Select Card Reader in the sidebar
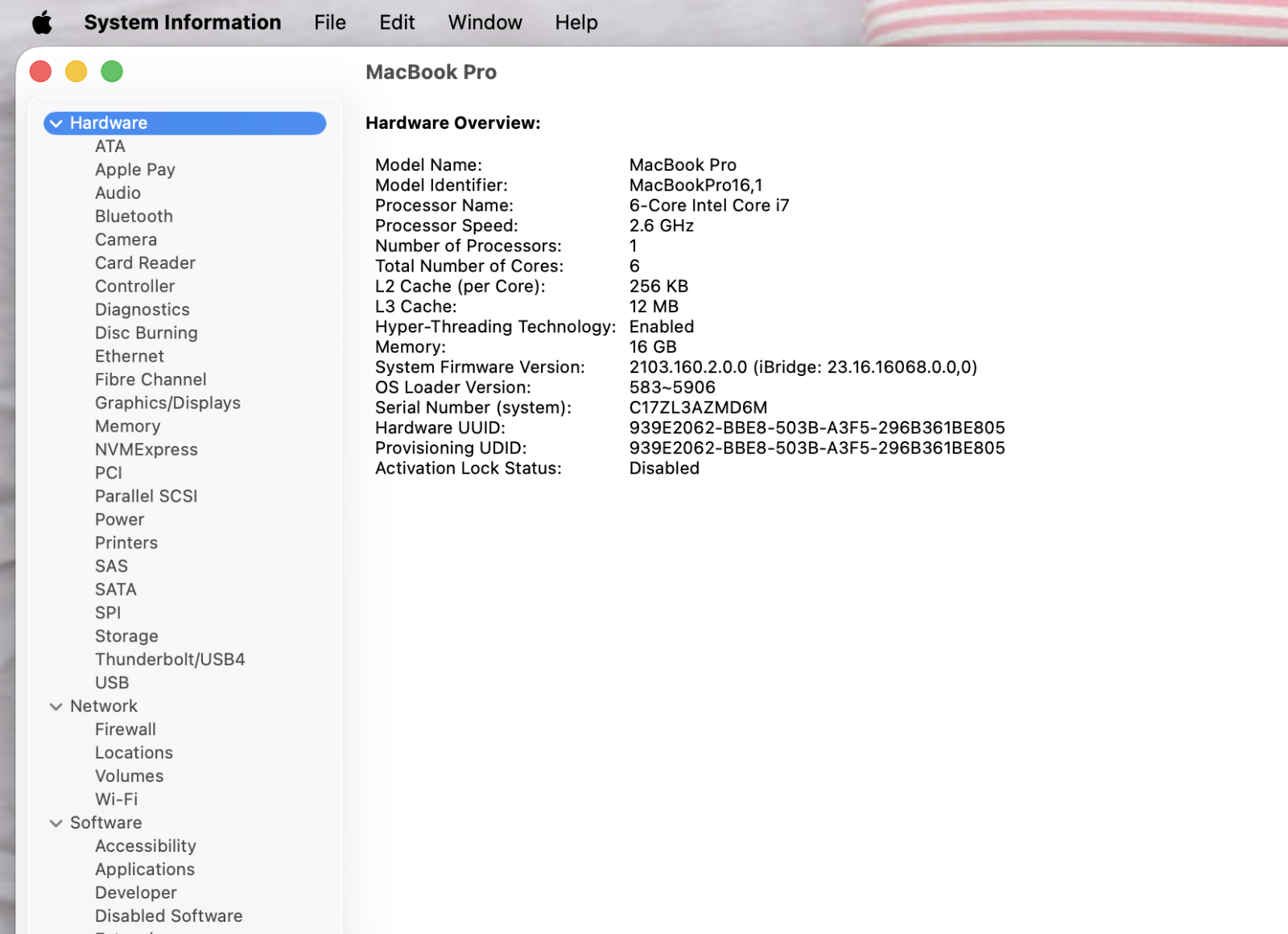Screen dimensions: 1288x934 tap(145, 263)
